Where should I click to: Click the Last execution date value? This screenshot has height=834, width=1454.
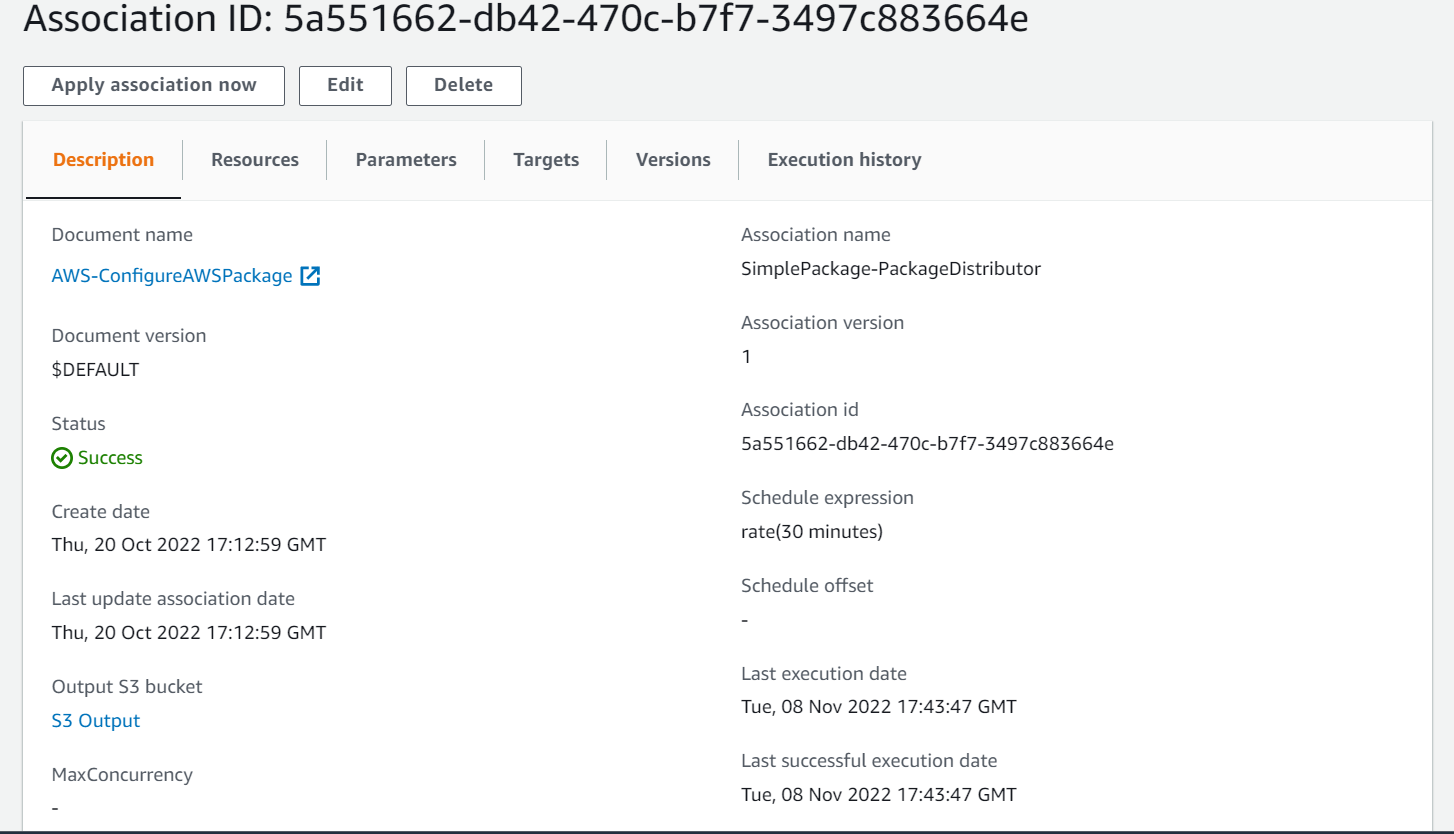878,706
